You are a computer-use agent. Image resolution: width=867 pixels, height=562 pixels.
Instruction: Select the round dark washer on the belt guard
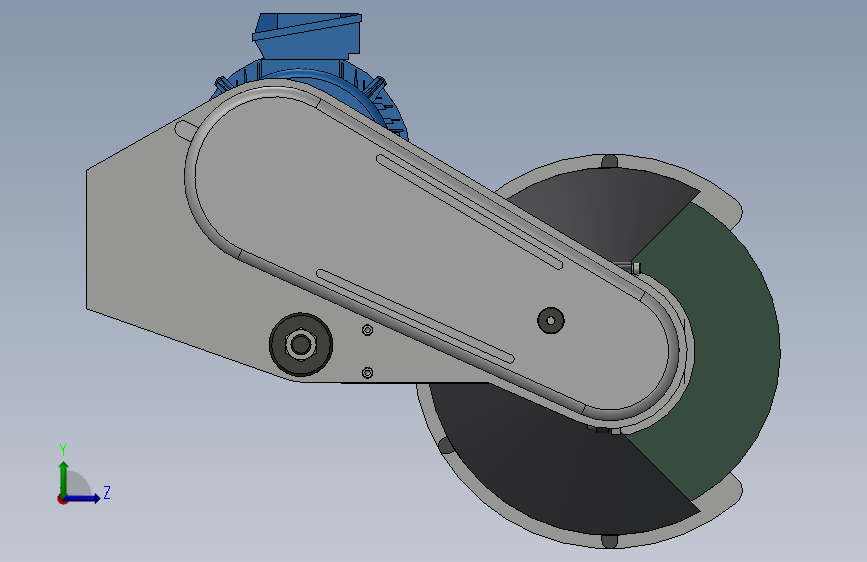tap(551, 320)
